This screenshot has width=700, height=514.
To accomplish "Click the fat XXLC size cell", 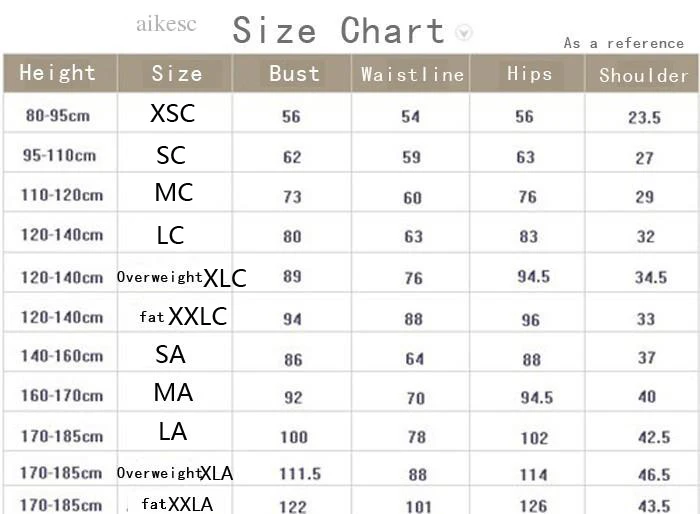I will click(183, 317).
